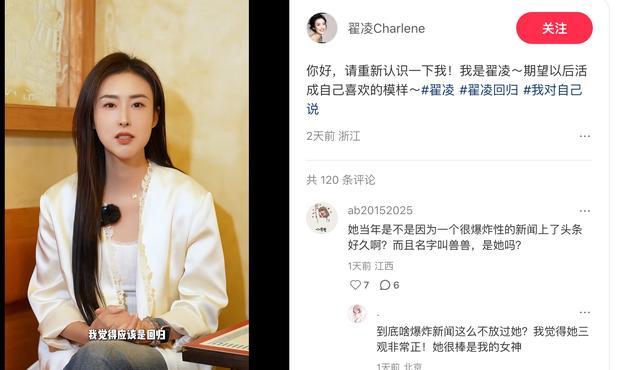Open the ab20152025 username
This screenshot has height=370, width=640.
click(380, 210)
